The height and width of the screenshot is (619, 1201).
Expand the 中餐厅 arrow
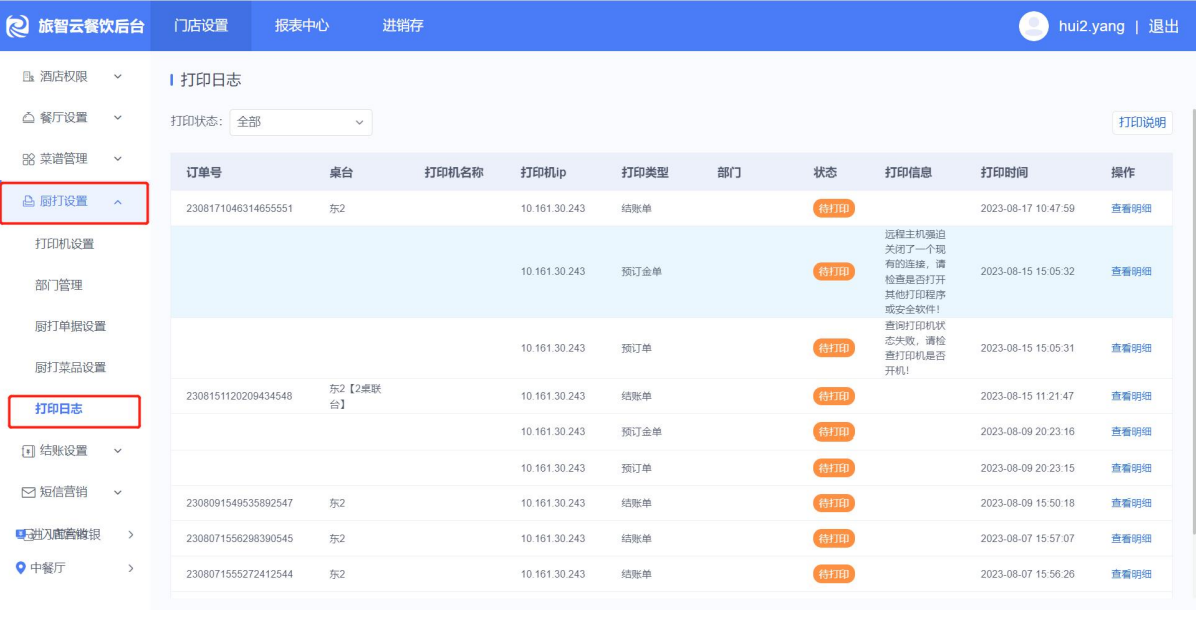131,568
